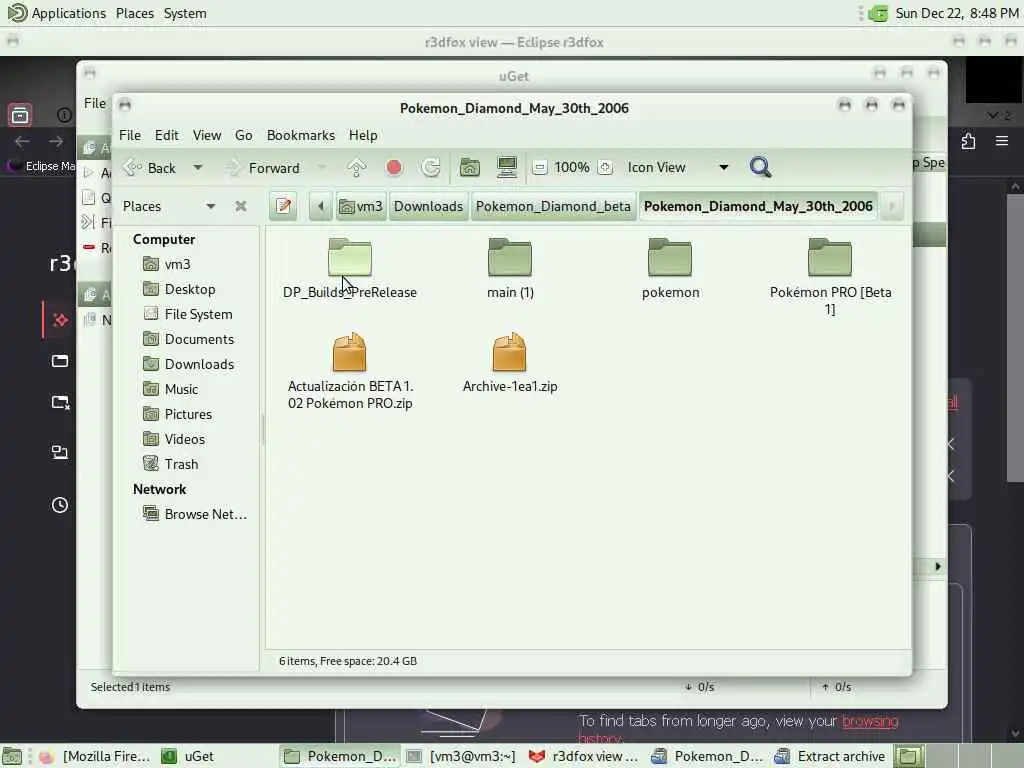Open the Forward history dropdown arrow

pyautogui.click(x=321, y=168)
